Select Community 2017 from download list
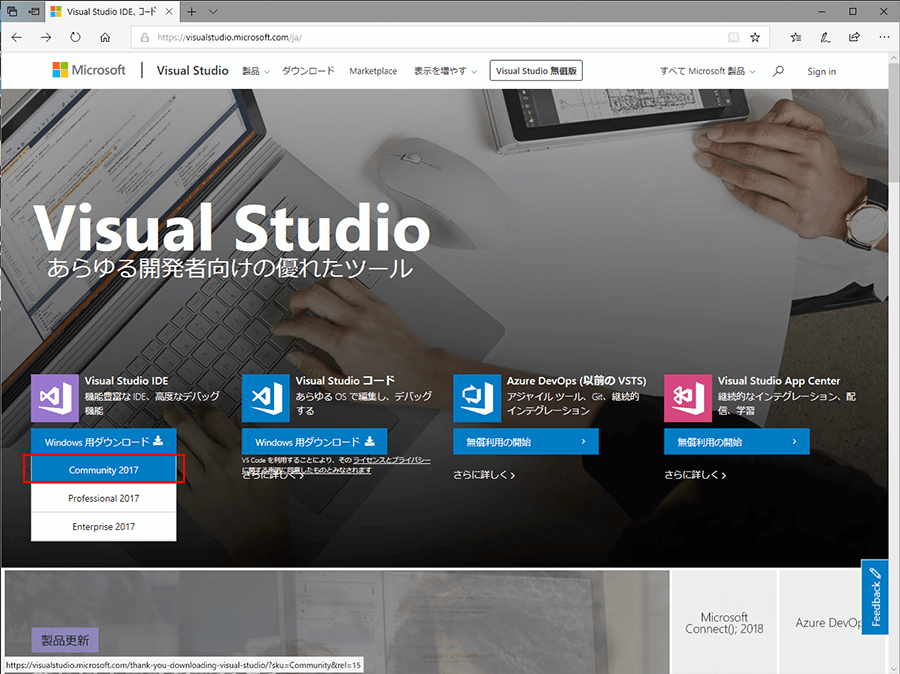This screenshot has width=900, height=674. (104, 470)
